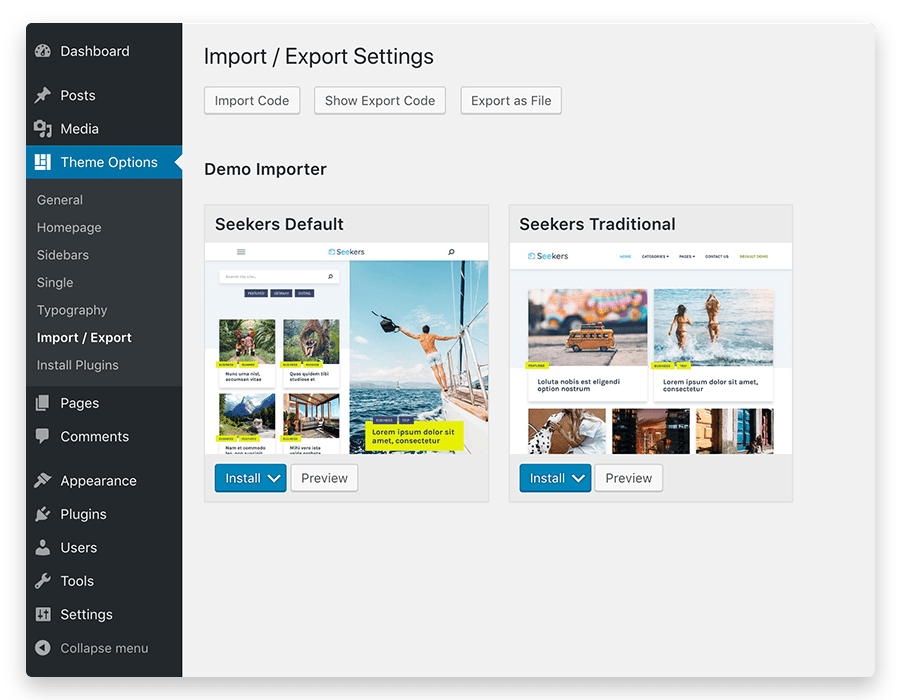The width and height of the screenshot is (900, 700).
Task: Open the Users menu item
Action: (104, 547)
